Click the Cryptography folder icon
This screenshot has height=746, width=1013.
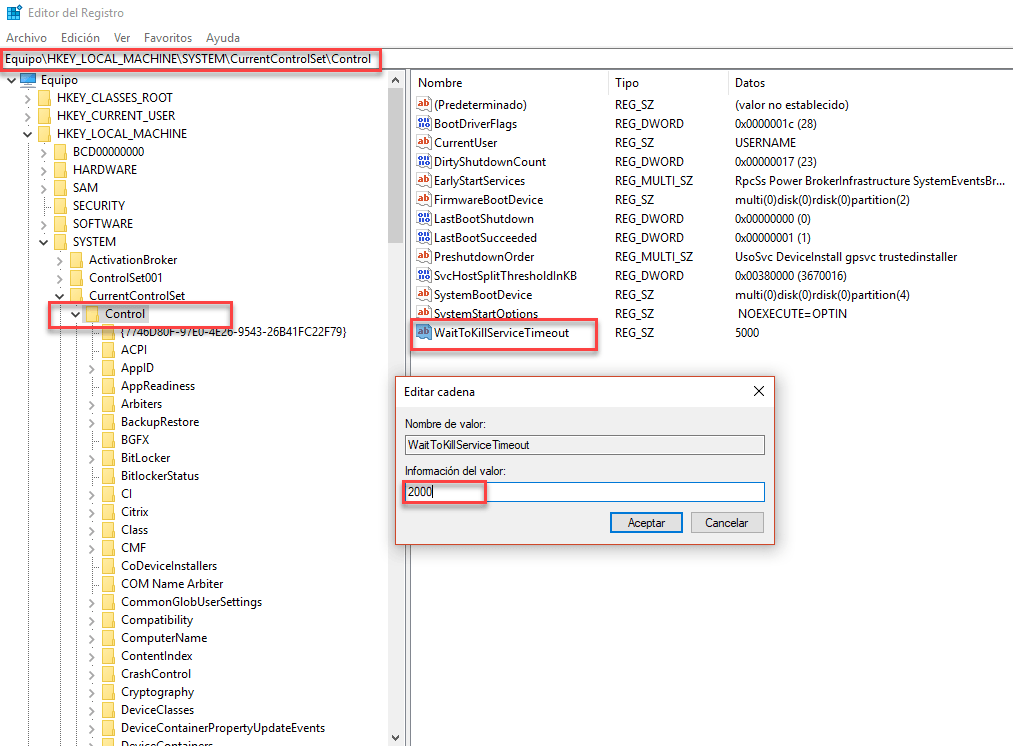point(108,692)
